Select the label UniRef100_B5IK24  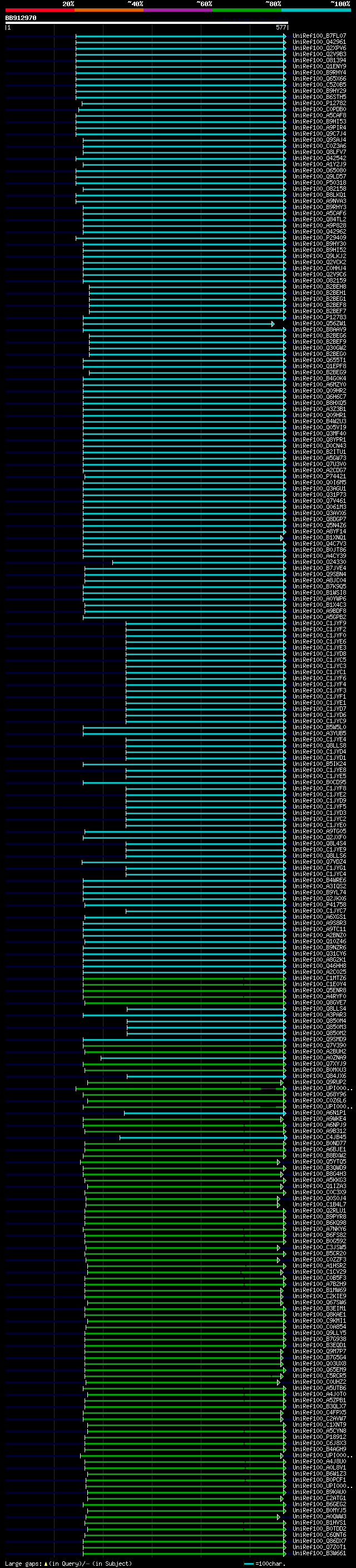pos(319,764)
